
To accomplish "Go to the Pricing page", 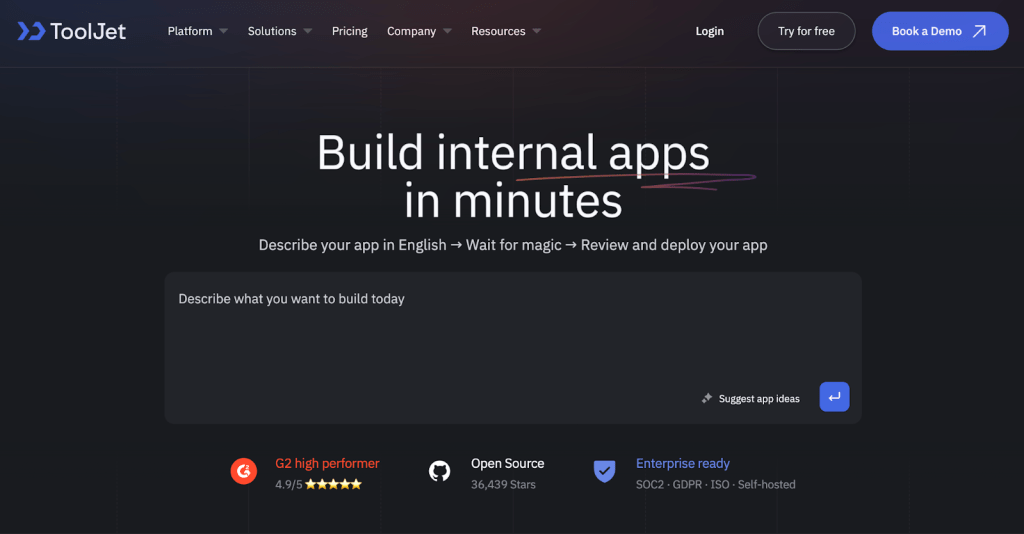I will point(349,31).
